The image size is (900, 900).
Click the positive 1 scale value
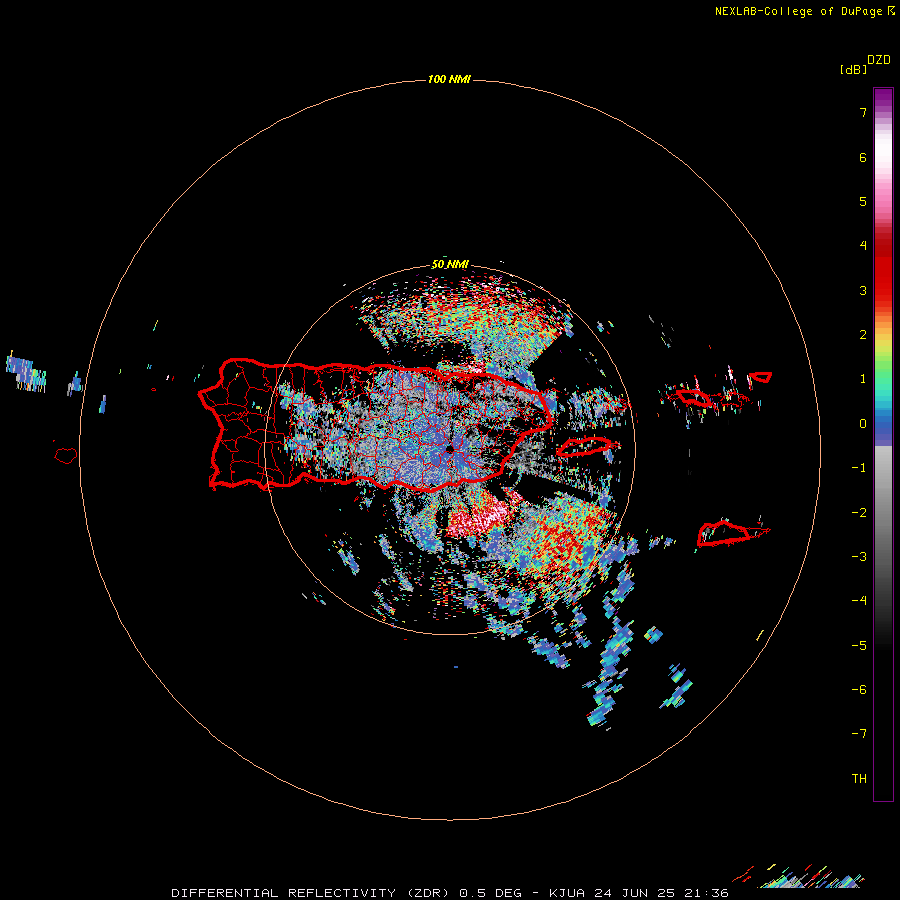[863, 379]
